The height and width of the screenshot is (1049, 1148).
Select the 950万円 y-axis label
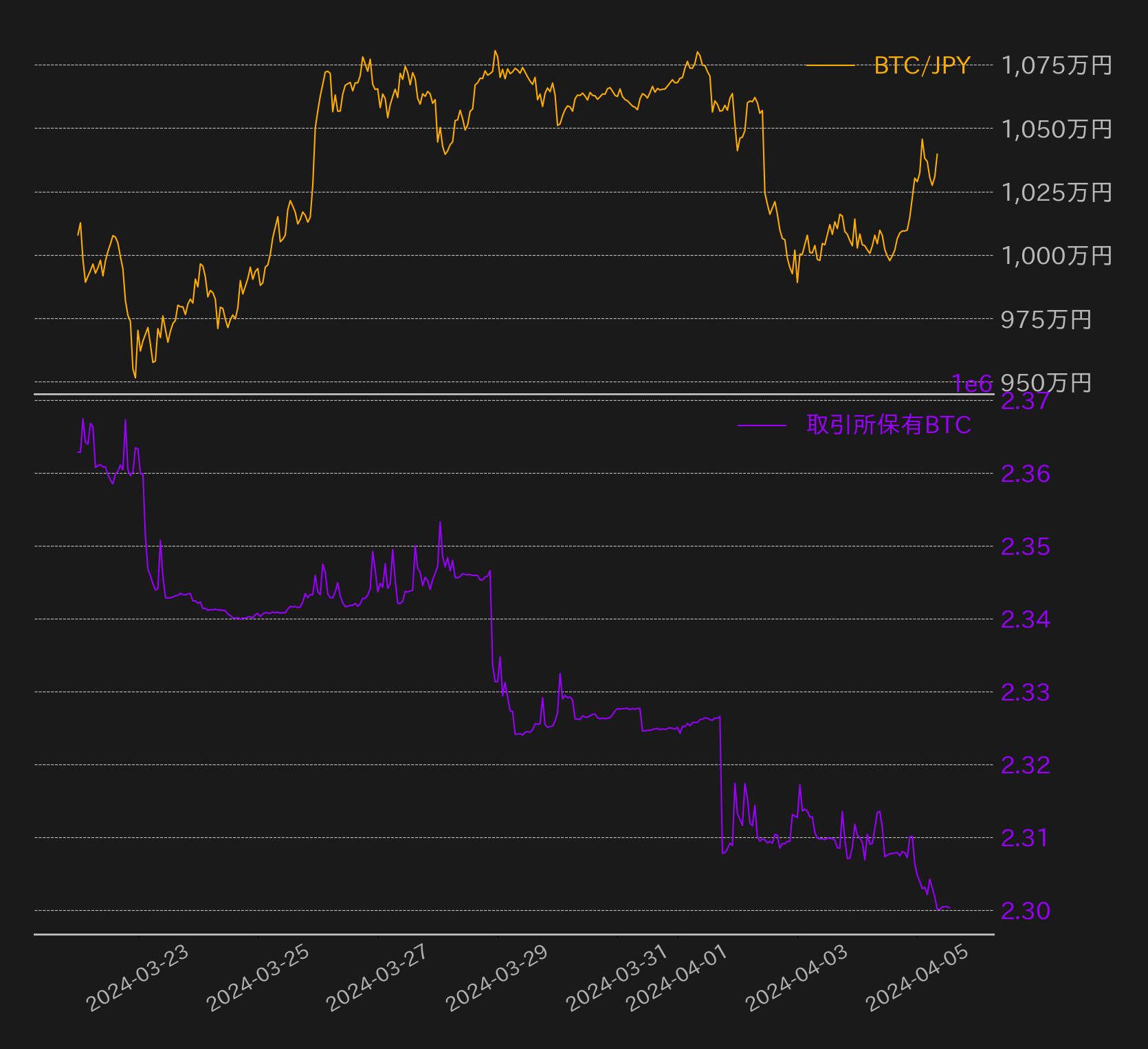point(1046,382)
